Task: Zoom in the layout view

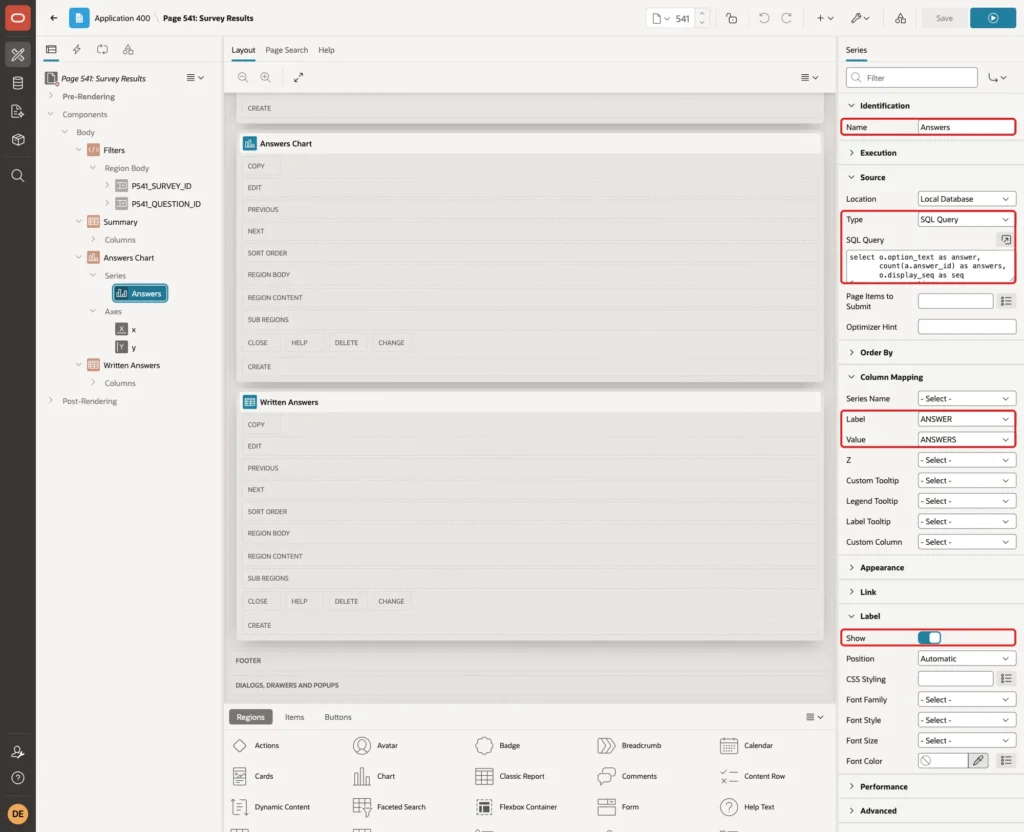Action: tap(266, 78)
